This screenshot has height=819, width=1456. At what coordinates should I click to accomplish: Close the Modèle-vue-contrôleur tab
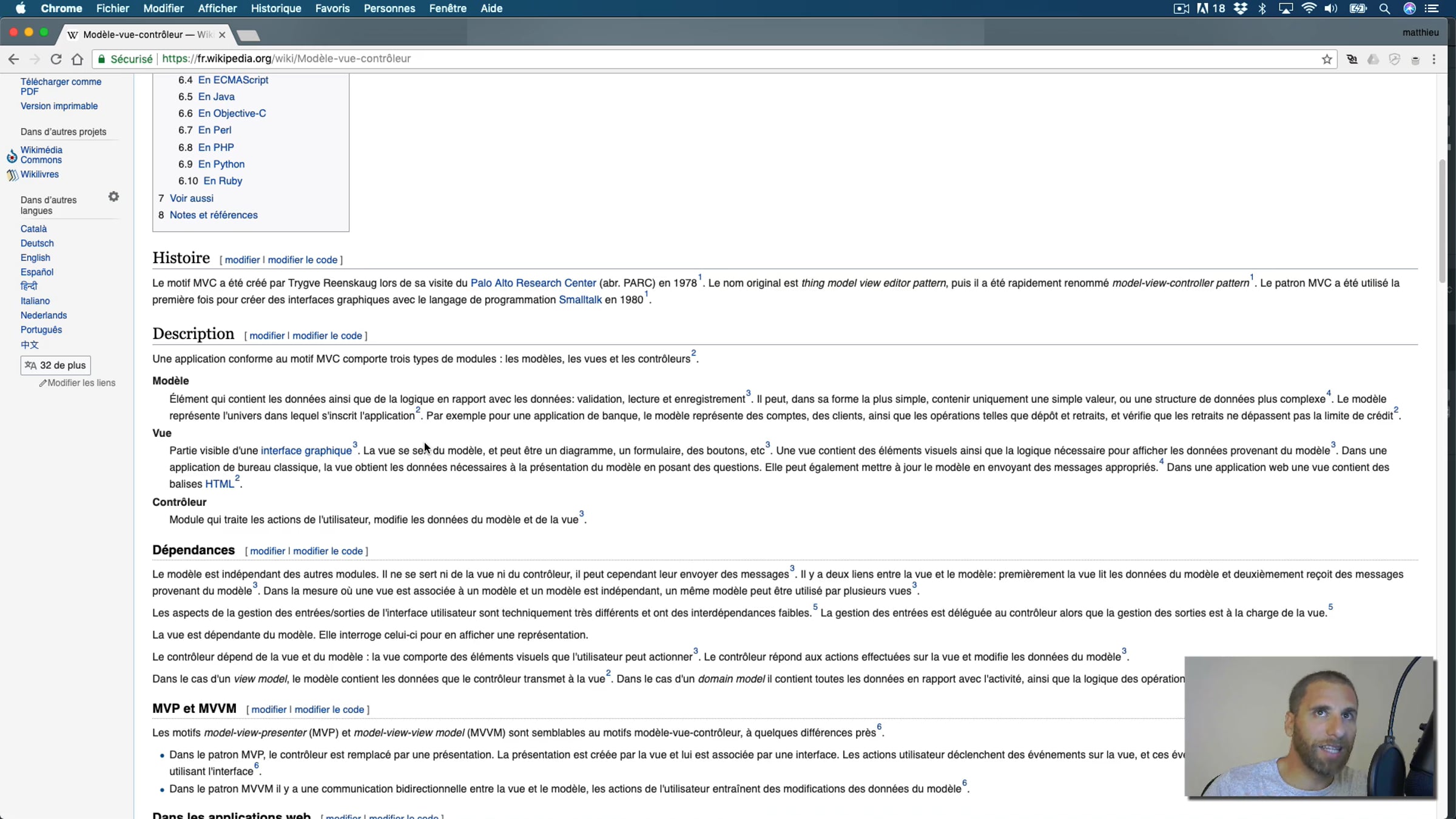[222, 35]
